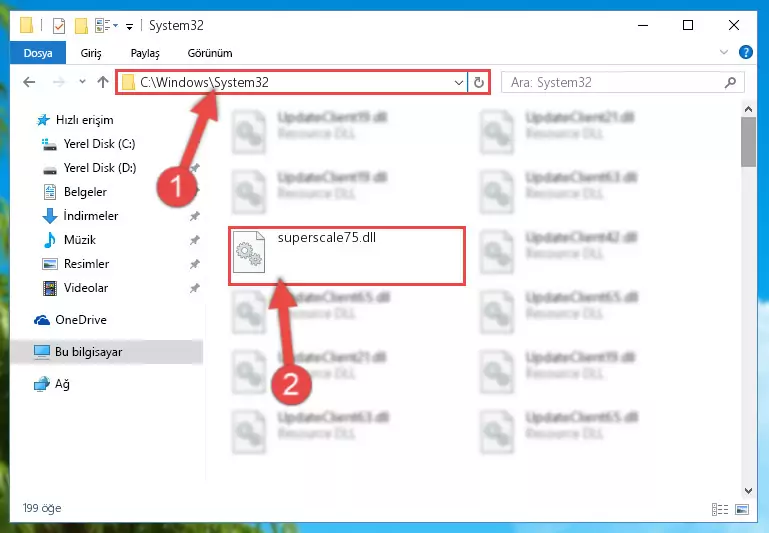Click the vertical scrollbar thumb
This screenshot has height=533, width=769.
[748, 143]
